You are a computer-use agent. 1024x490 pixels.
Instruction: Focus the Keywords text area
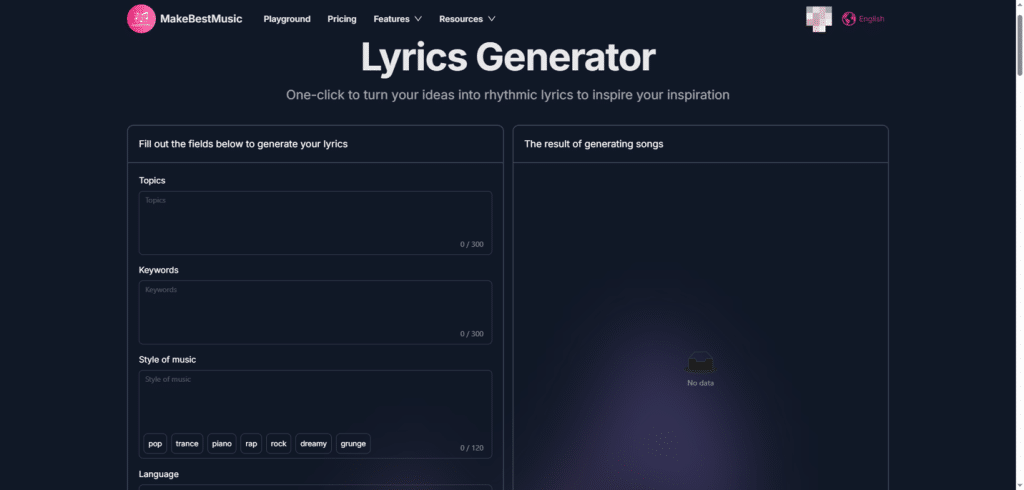tap(315, 312)
